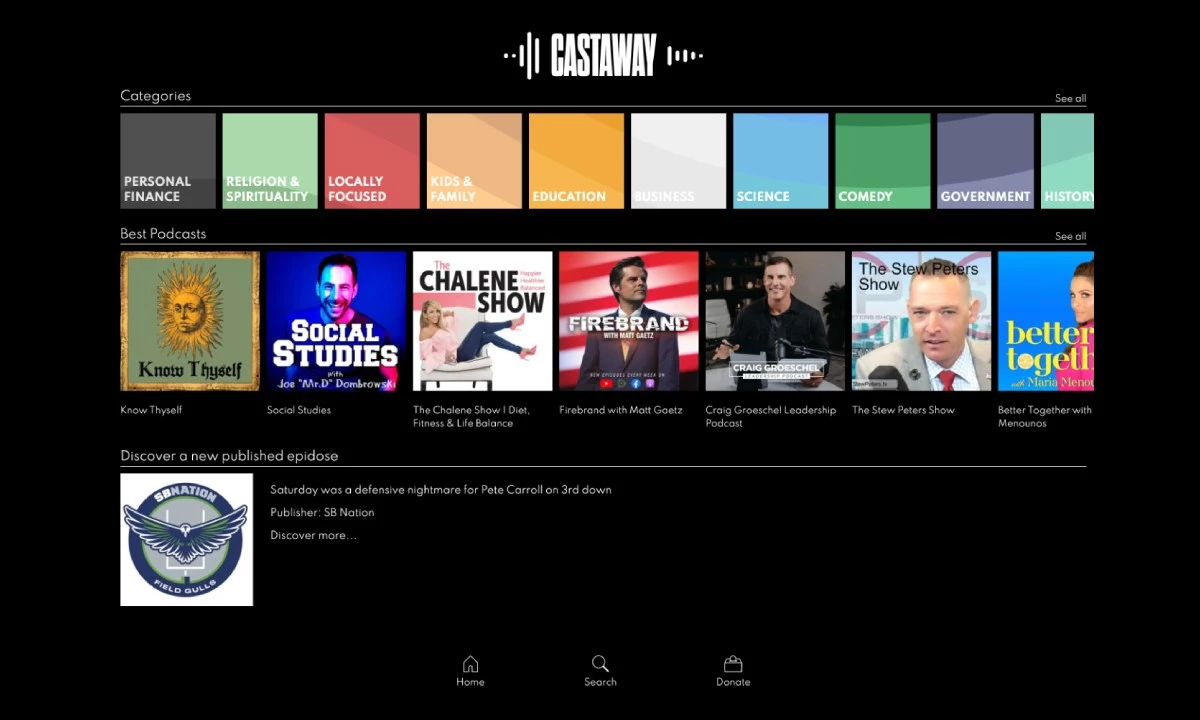Click the Categories section heading
The width and height of the screenshot is (1200, 720).
pos(155,96)
